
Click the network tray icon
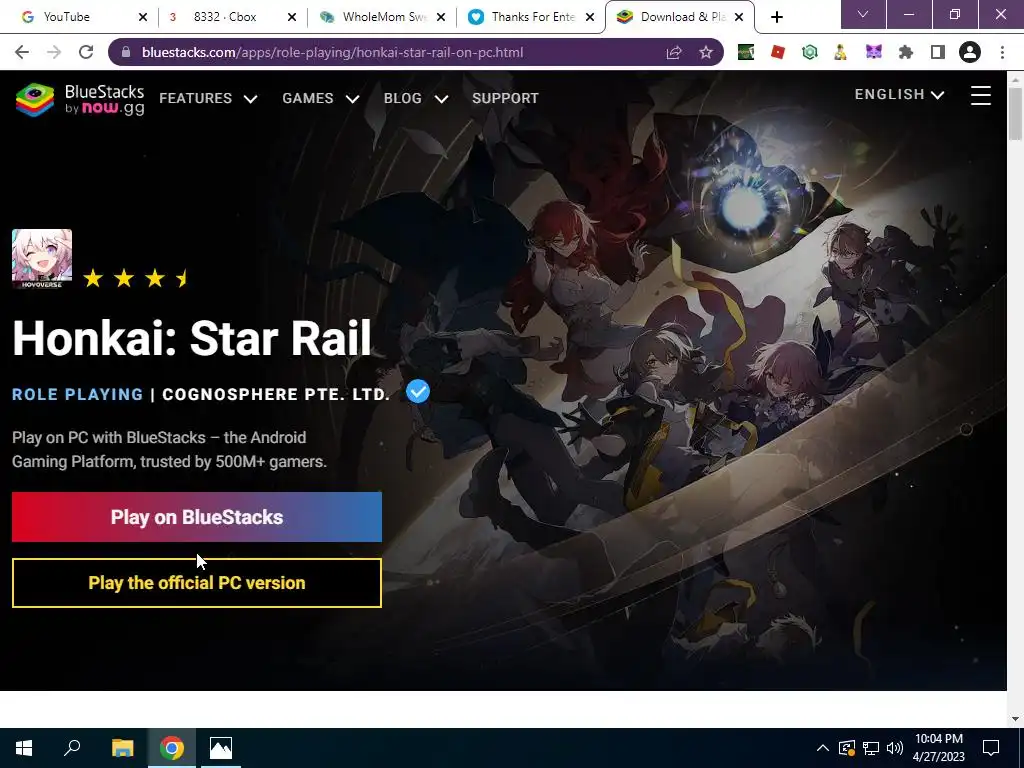pos(871,748)
